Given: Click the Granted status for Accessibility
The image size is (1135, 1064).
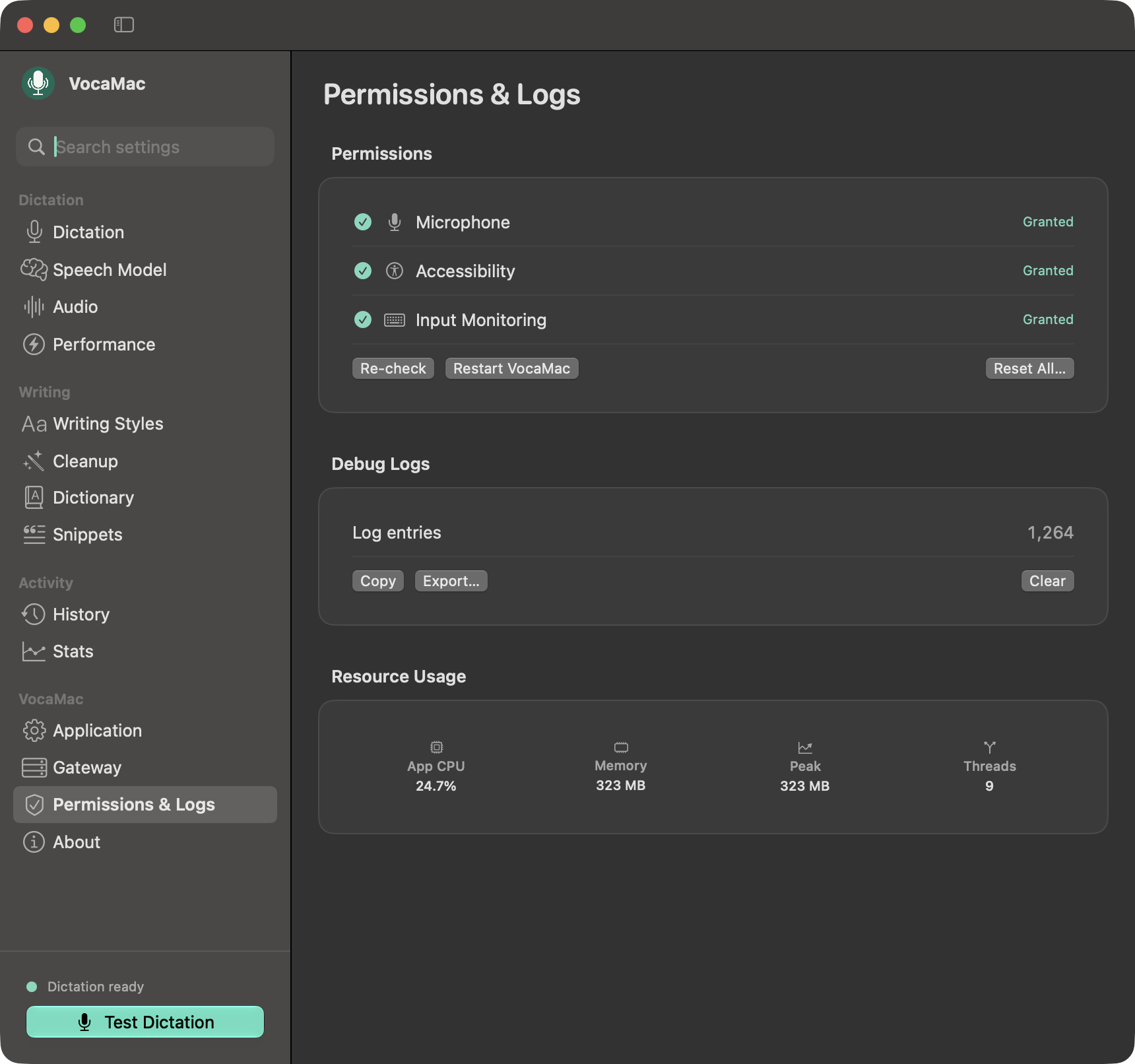Looking at the screenshot, I should (1048, 271).
